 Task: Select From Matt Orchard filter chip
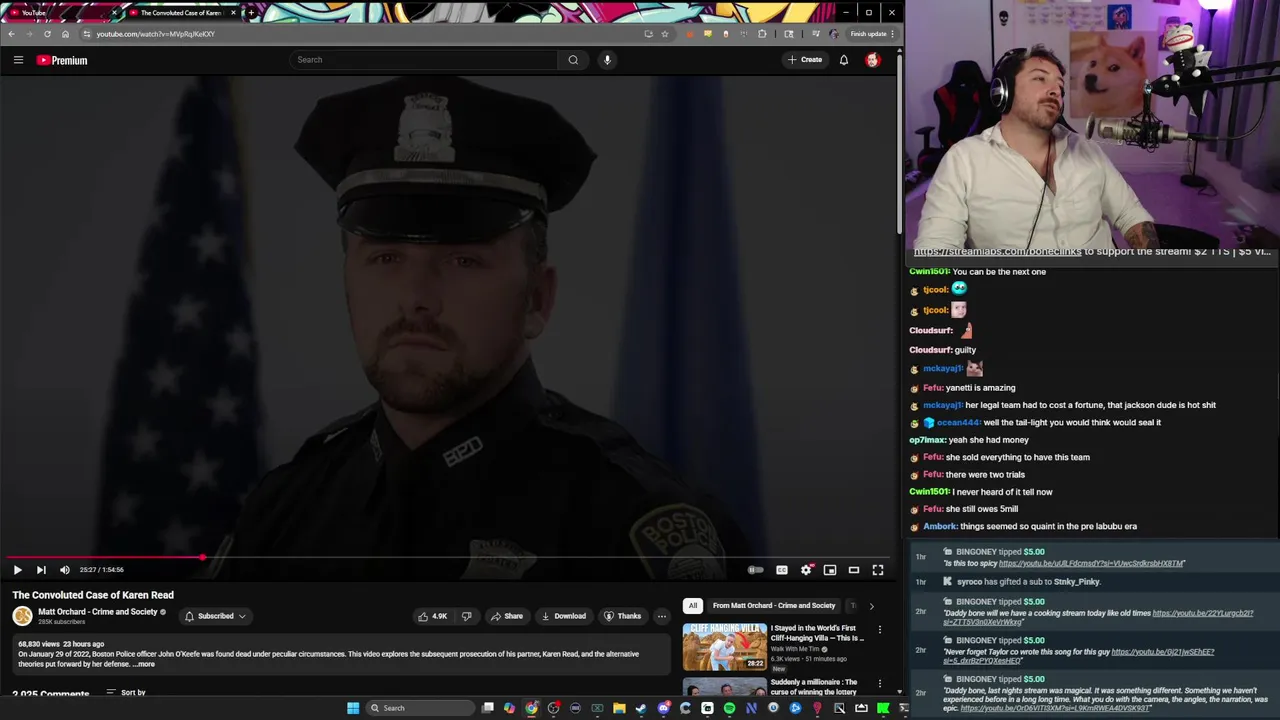click(x=773, y=606)
